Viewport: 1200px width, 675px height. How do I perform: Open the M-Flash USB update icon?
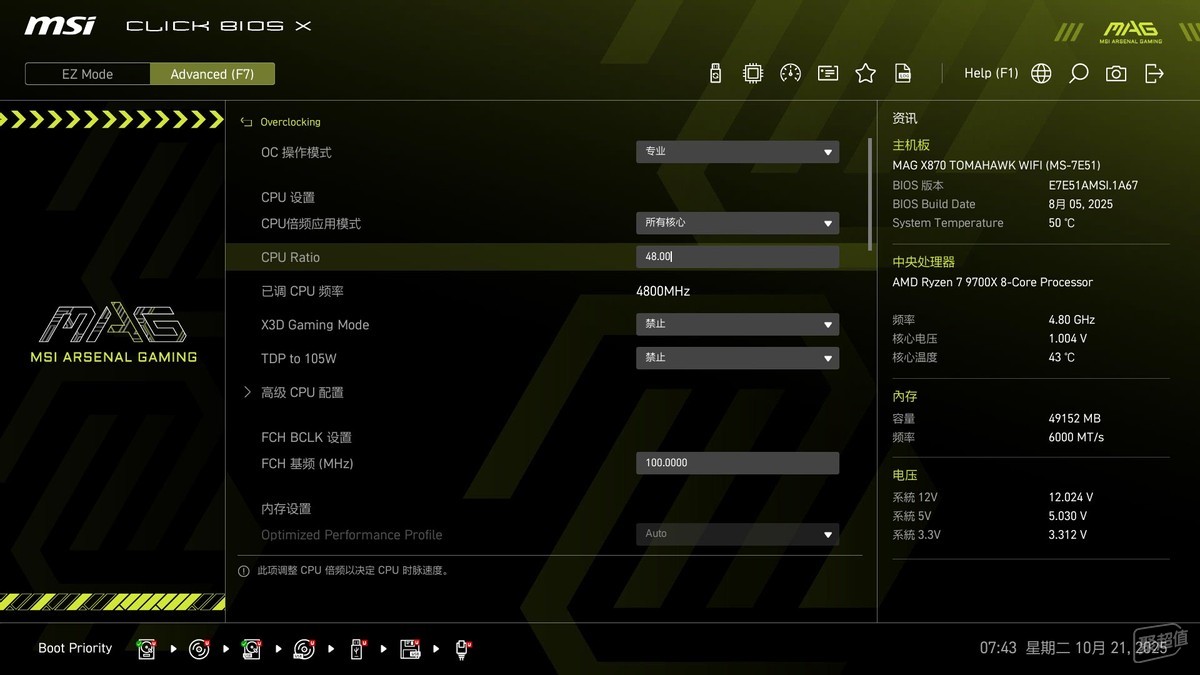(715, 73)
